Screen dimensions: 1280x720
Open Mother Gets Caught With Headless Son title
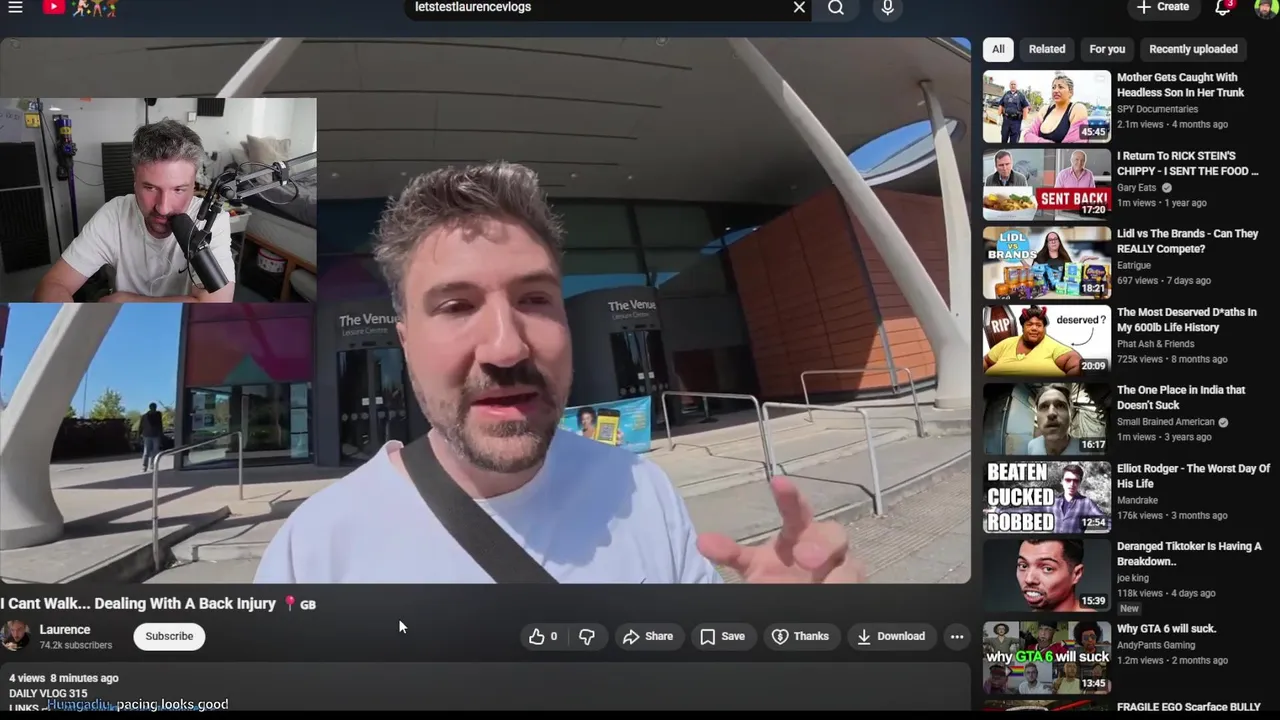click(x=1180, y=85)
